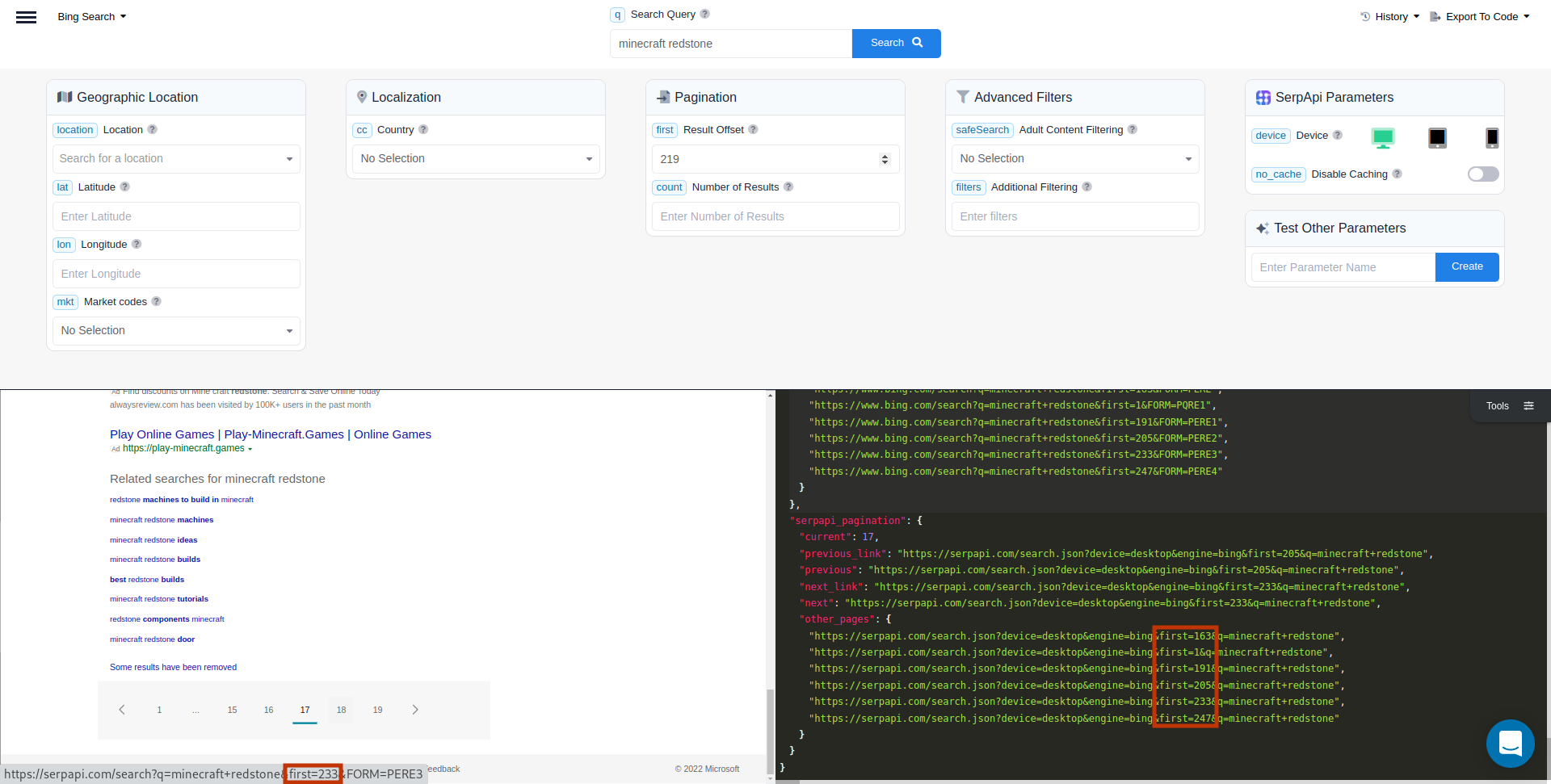Open the History menu
1551x784 pixels.
[1388, 16]
